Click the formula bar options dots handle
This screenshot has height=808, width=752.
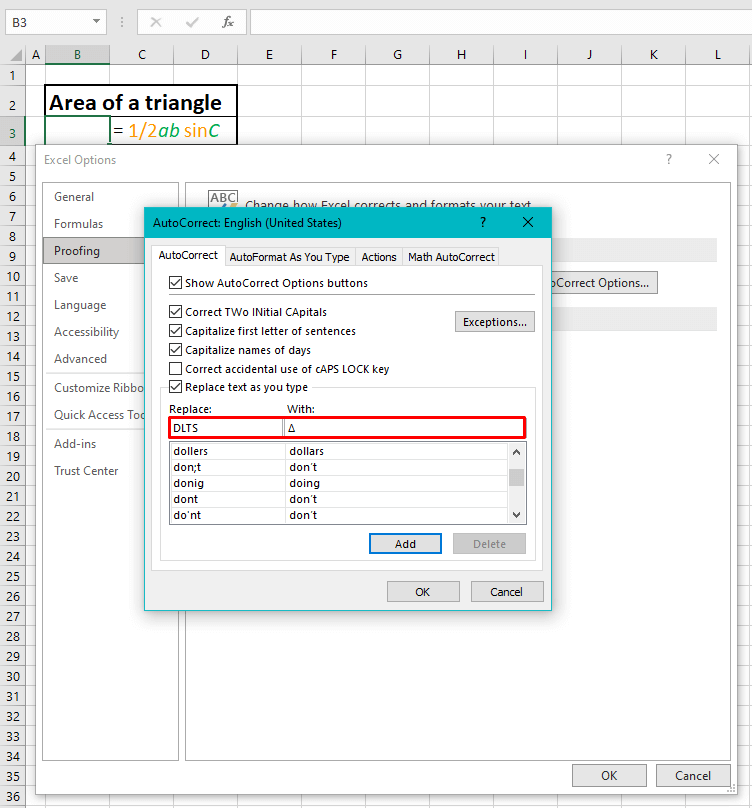click(x=122, y=22)
